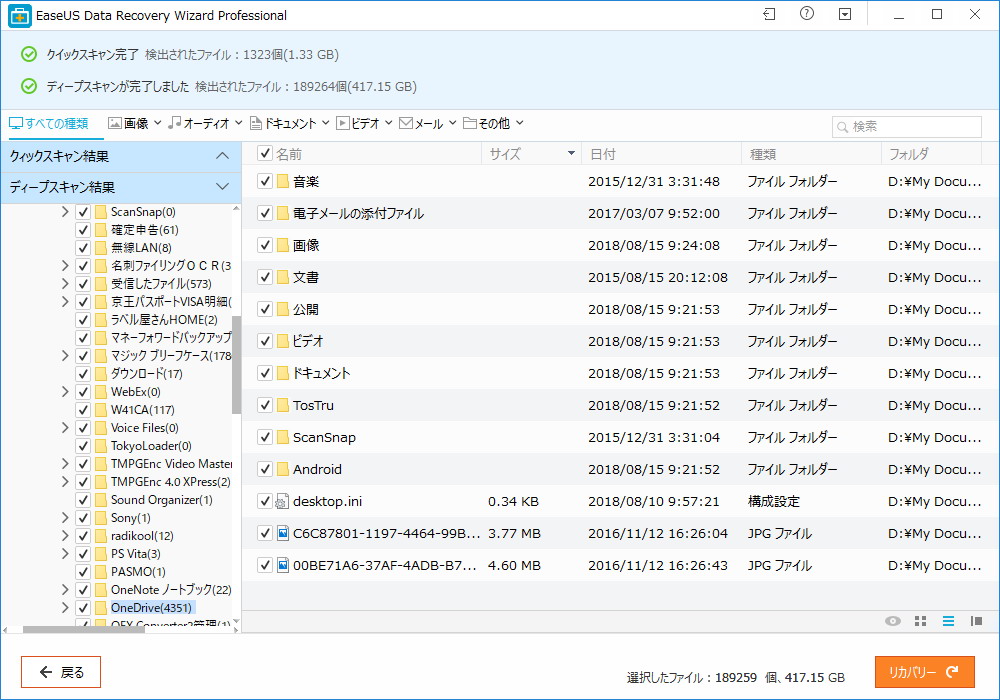This screenshot has width=1000, height=700.
Task: Select the ビデオ filter tab
Action: (x=358, y=123)
